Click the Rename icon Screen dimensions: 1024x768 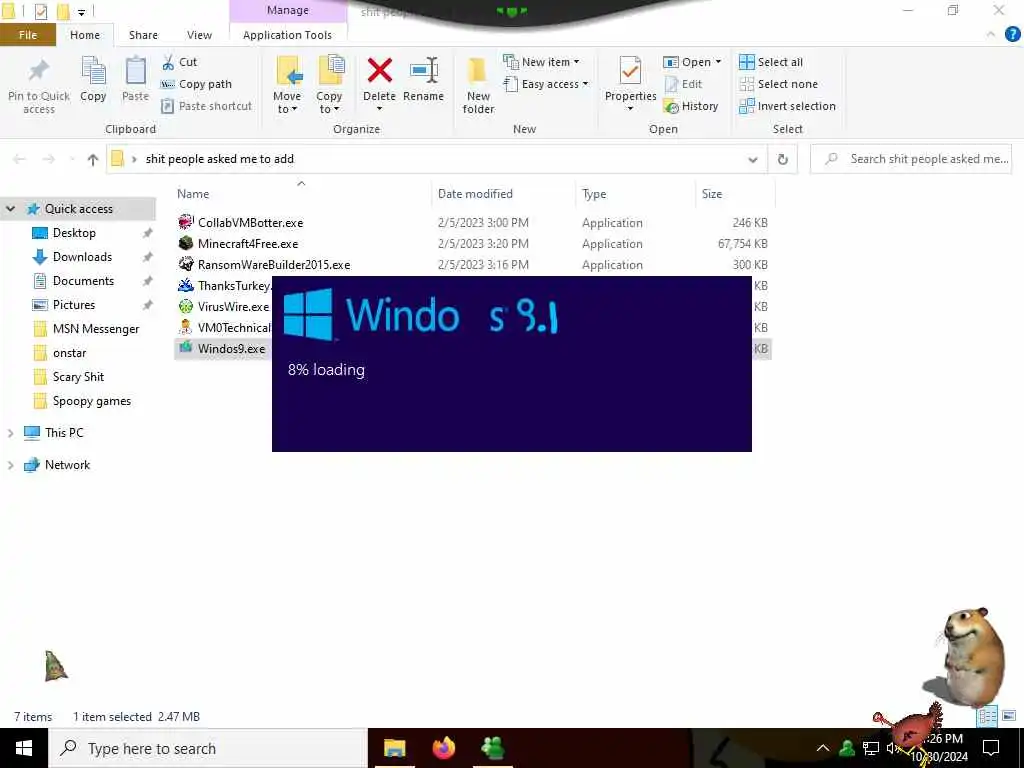(x=423, y=71)
